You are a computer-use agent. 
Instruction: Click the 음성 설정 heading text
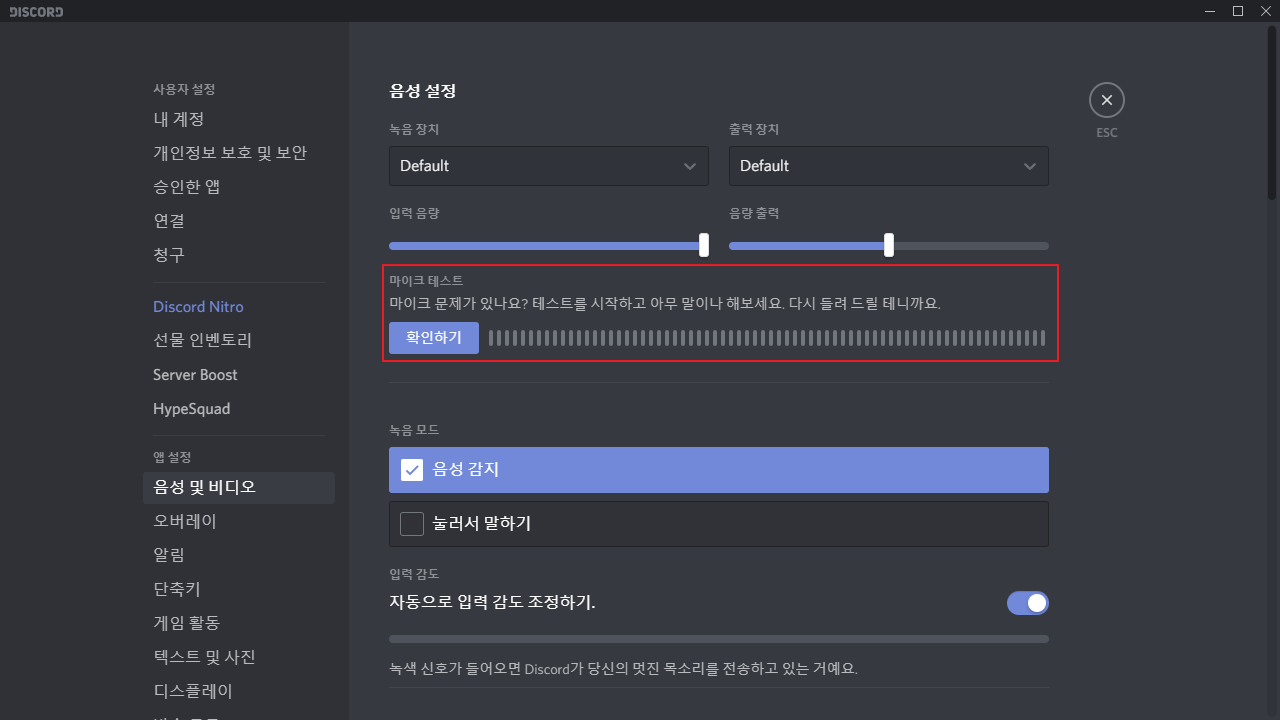(422, 91)
